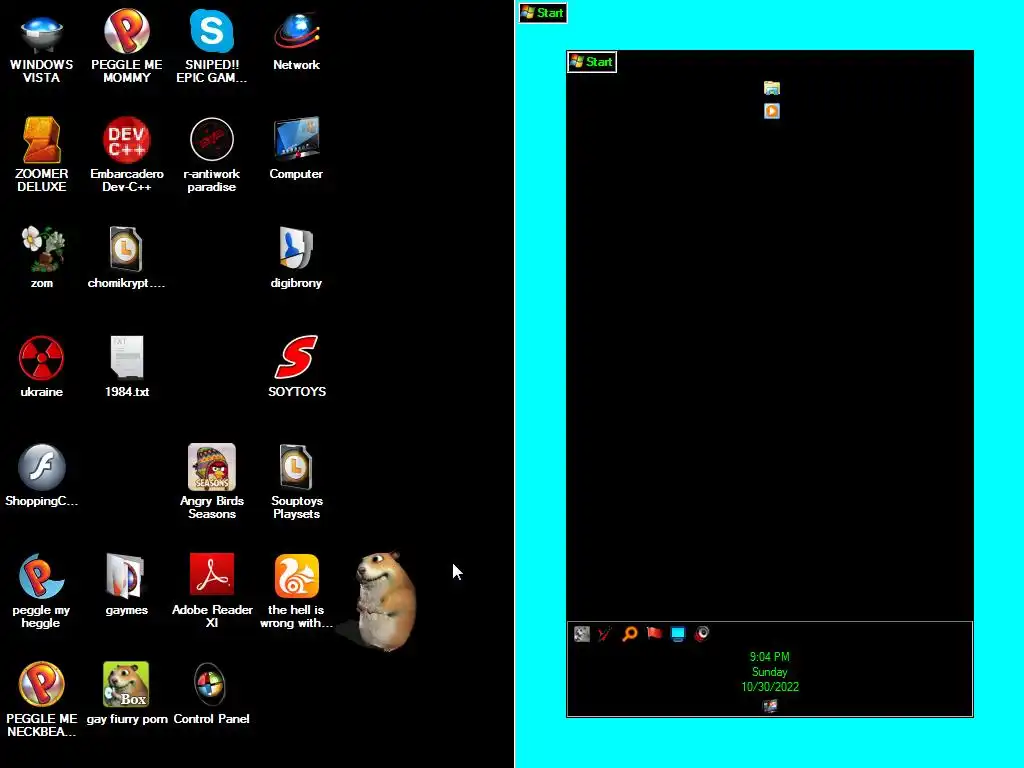Click the red checkmark tray icon
The height and width of the screenshot is (768, 1024).
pos(605,633)
